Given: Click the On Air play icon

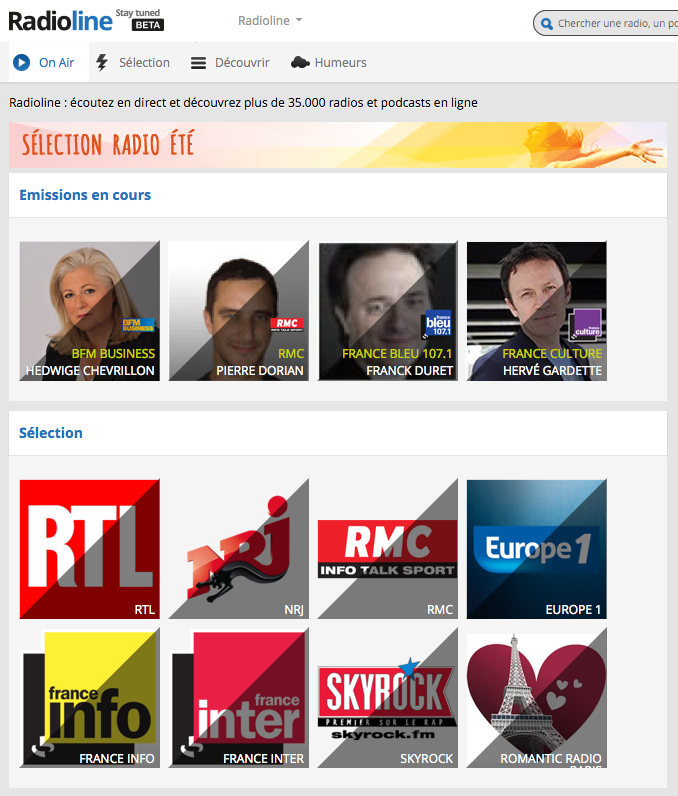Looking at the screenshot, I should [21, 63].
